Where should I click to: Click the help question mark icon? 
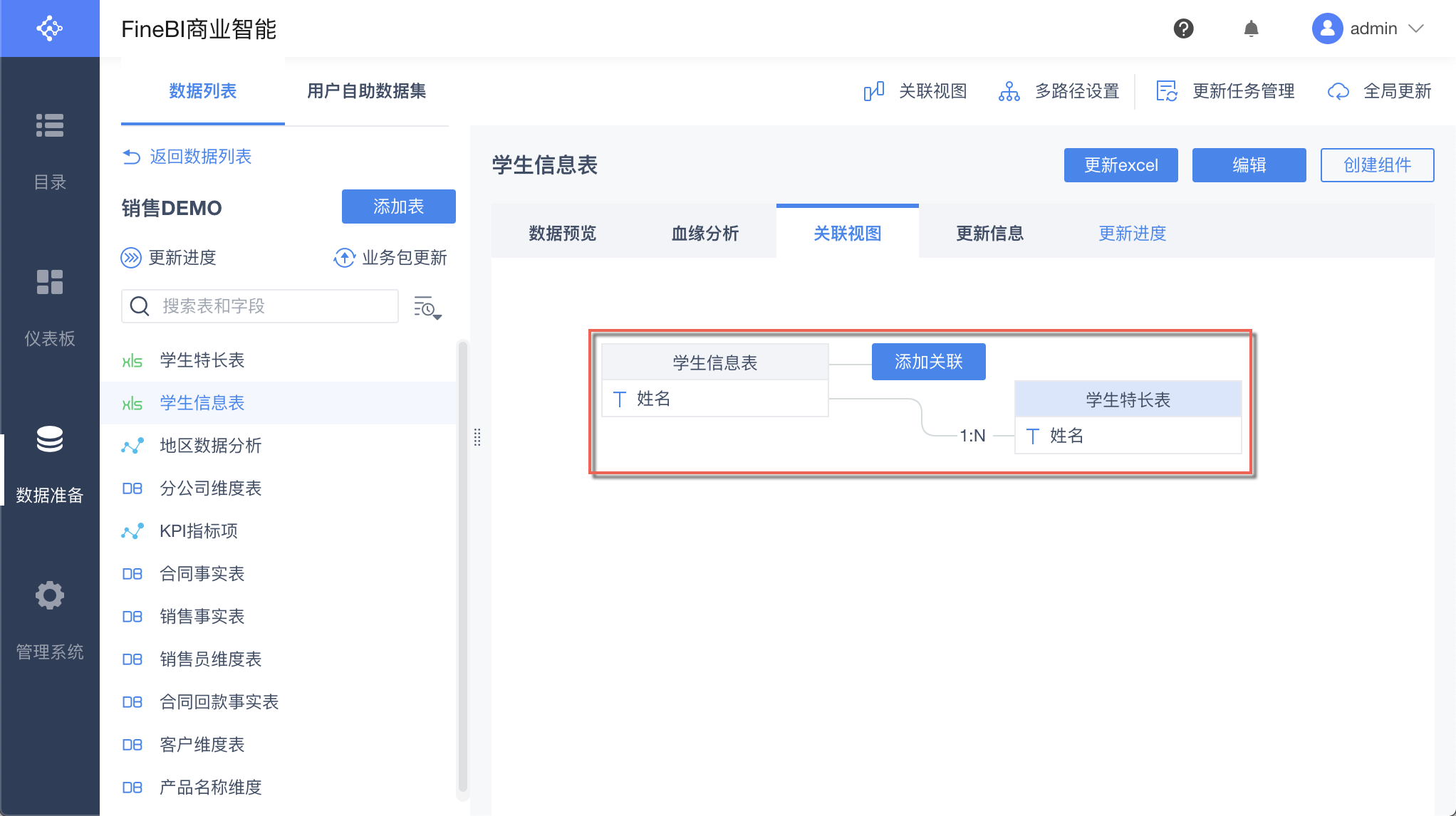(x=1183, y=28)
